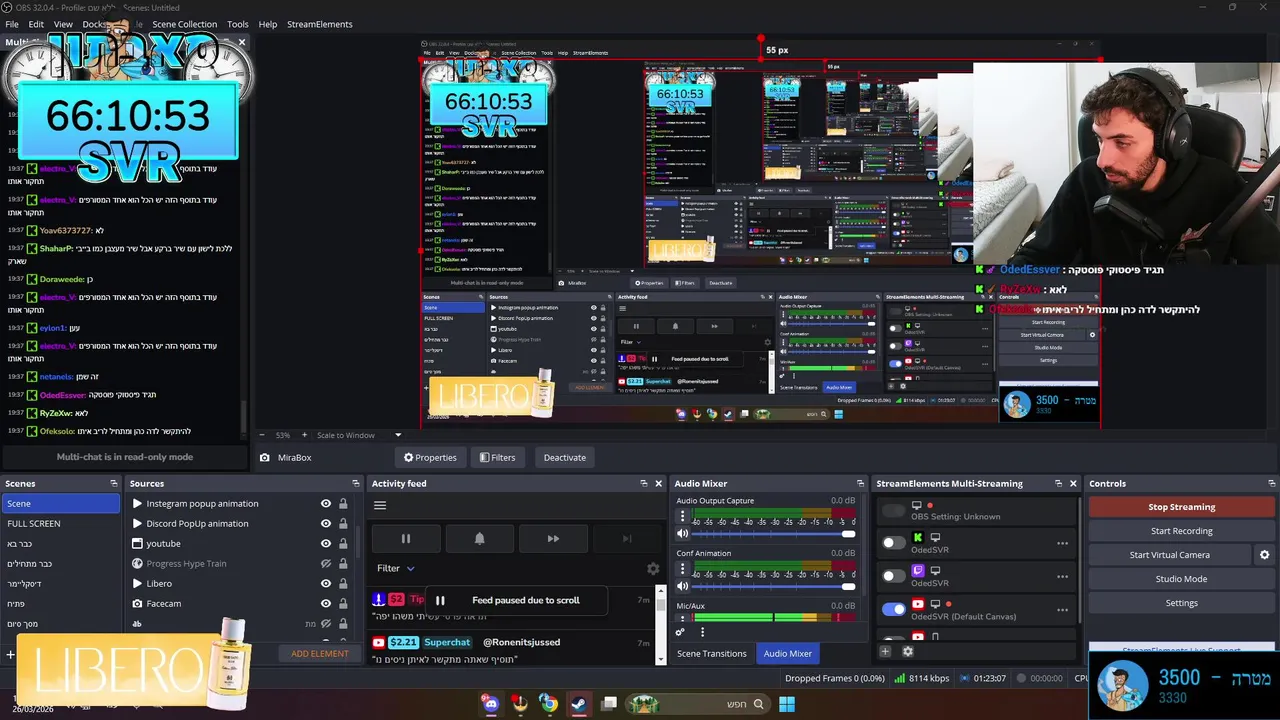This screenshot has height=720, width=1280.
Task: Open preview scaling dropdown arrow
Action: coord(397,435)
